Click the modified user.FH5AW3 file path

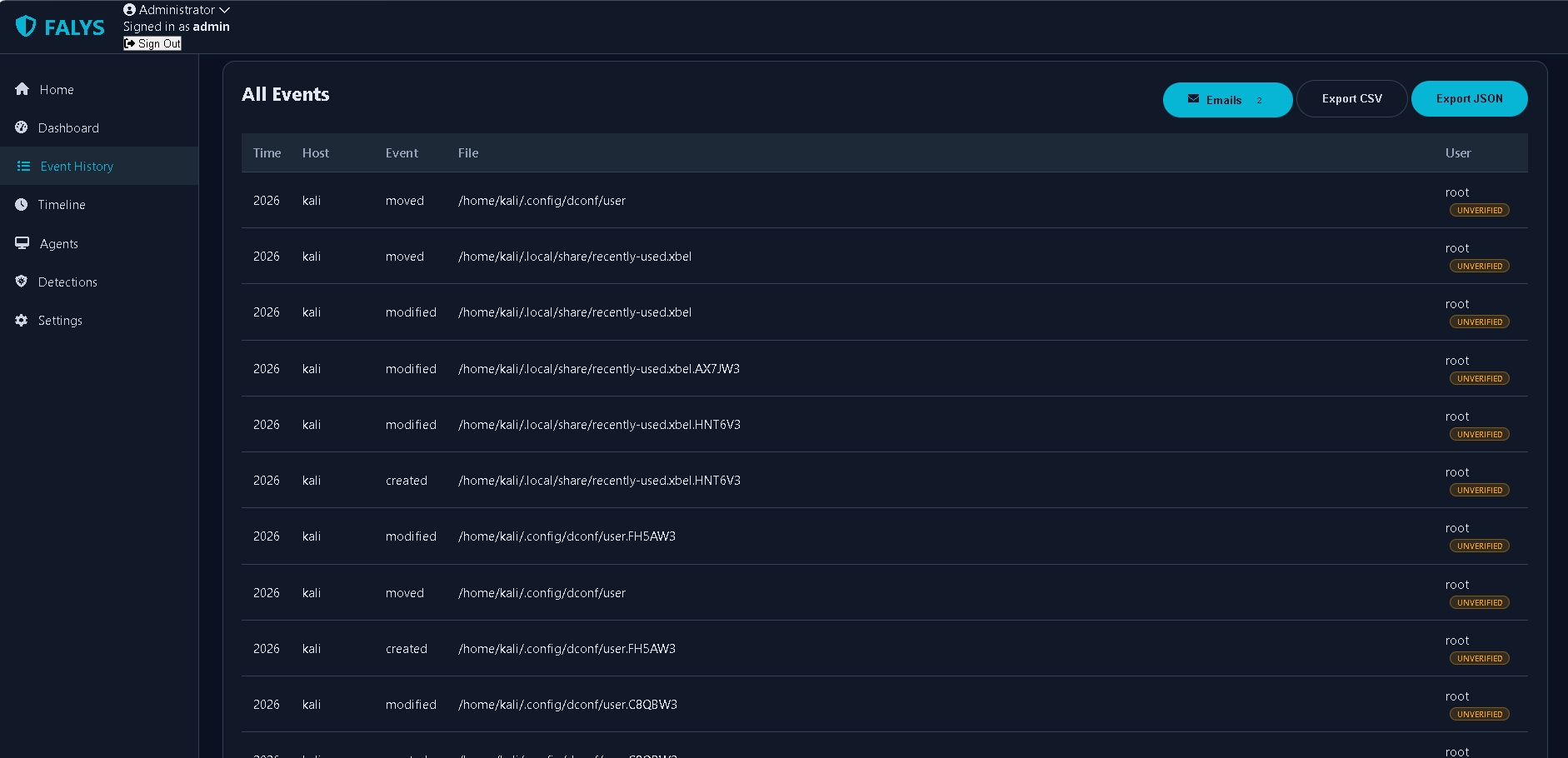pyautogui.click(x=567, y=536)
